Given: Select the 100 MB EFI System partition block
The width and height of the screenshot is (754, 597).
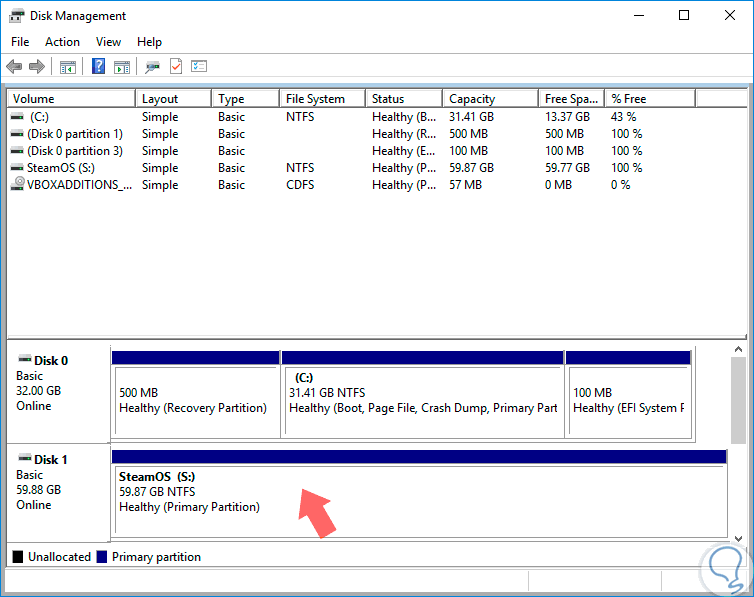Looking at the screenshot, I should tap(628, 394).
